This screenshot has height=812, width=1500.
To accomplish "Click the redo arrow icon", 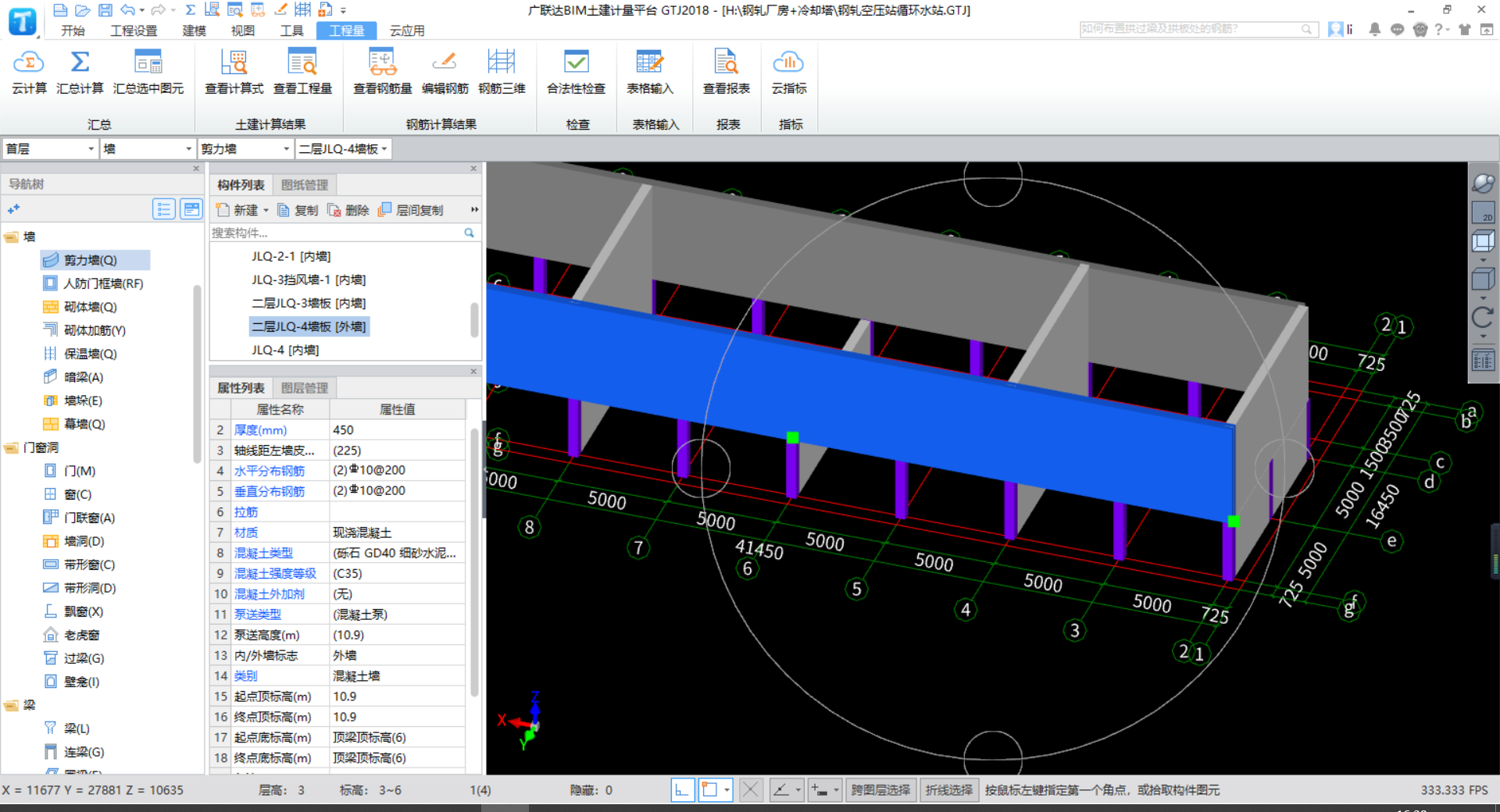I will 158,10.
